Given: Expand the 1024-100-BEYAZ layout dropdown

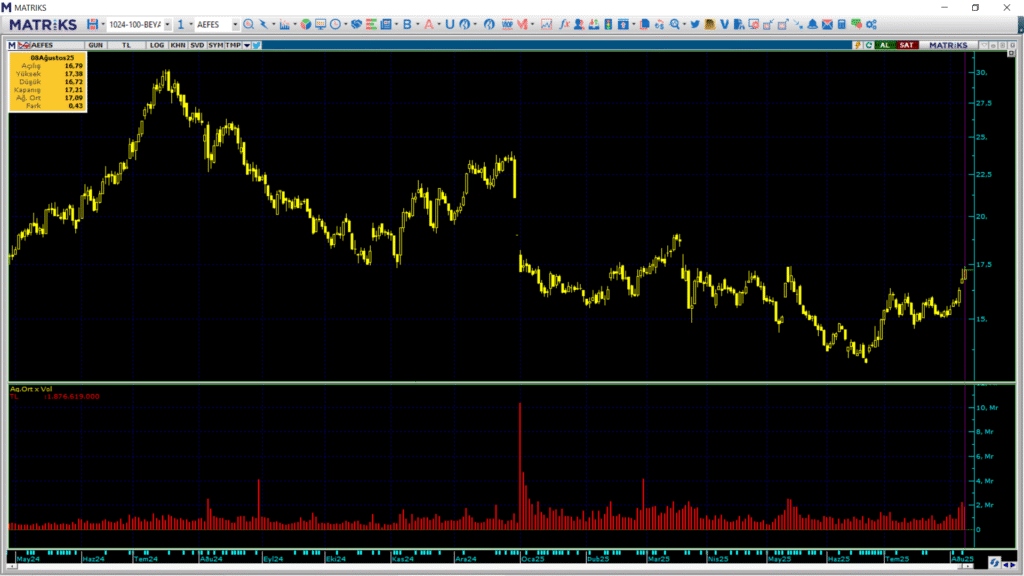Looking at the screenshot, I should click(x=166, y=24).
